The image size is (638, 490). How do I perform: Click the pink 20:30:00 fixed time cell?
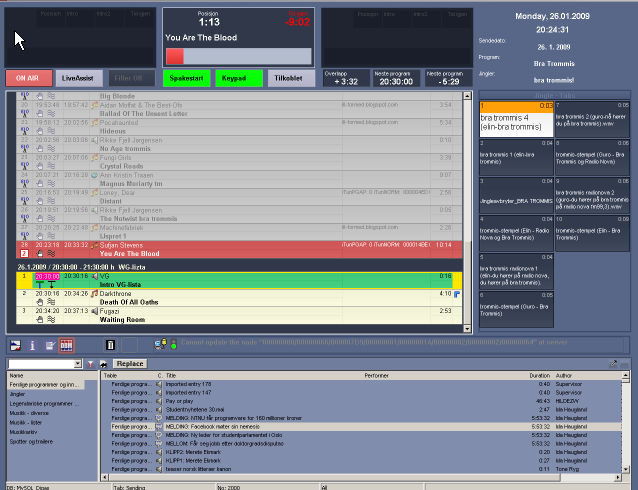pyautogui.click(x=47, y=276)
